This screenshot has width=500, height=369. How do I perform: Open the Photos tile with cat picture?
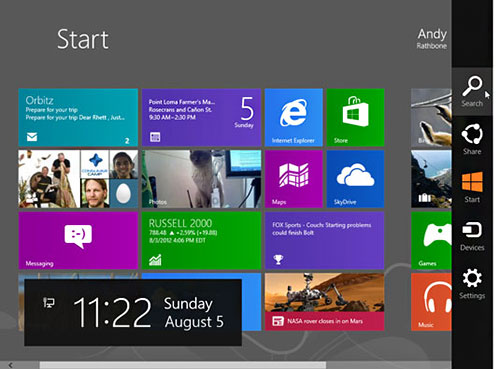point(201,179)
